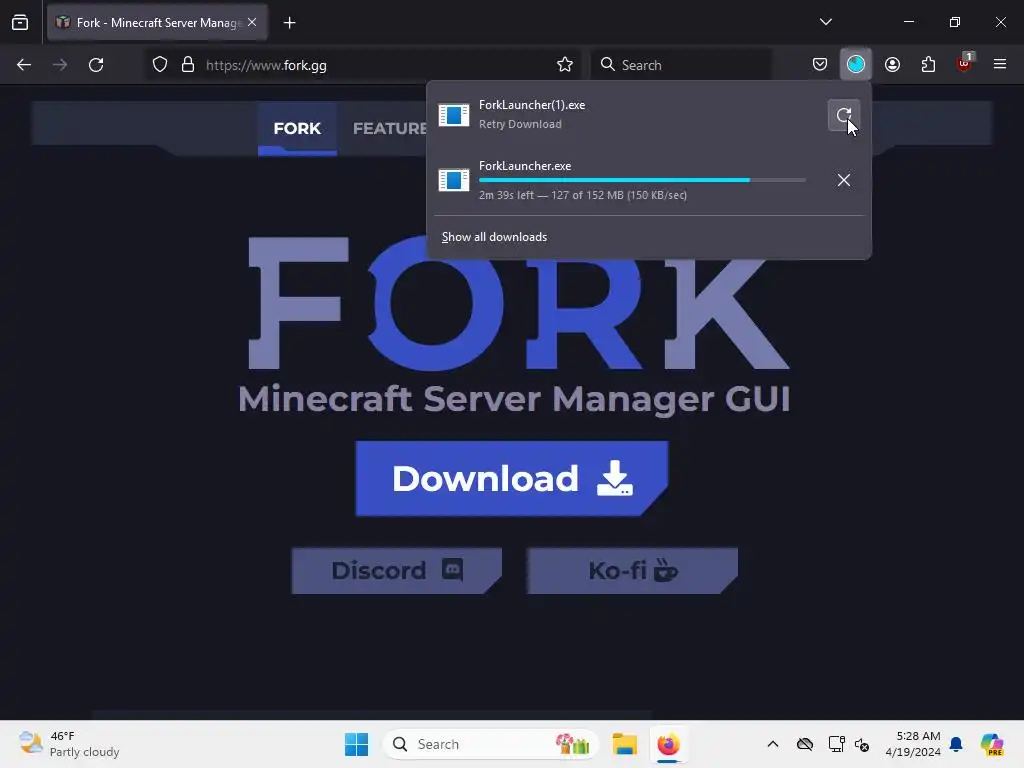The image size is (1024, 768).
Task: Click the muted volume tray icon
Action: coord(862,744)
